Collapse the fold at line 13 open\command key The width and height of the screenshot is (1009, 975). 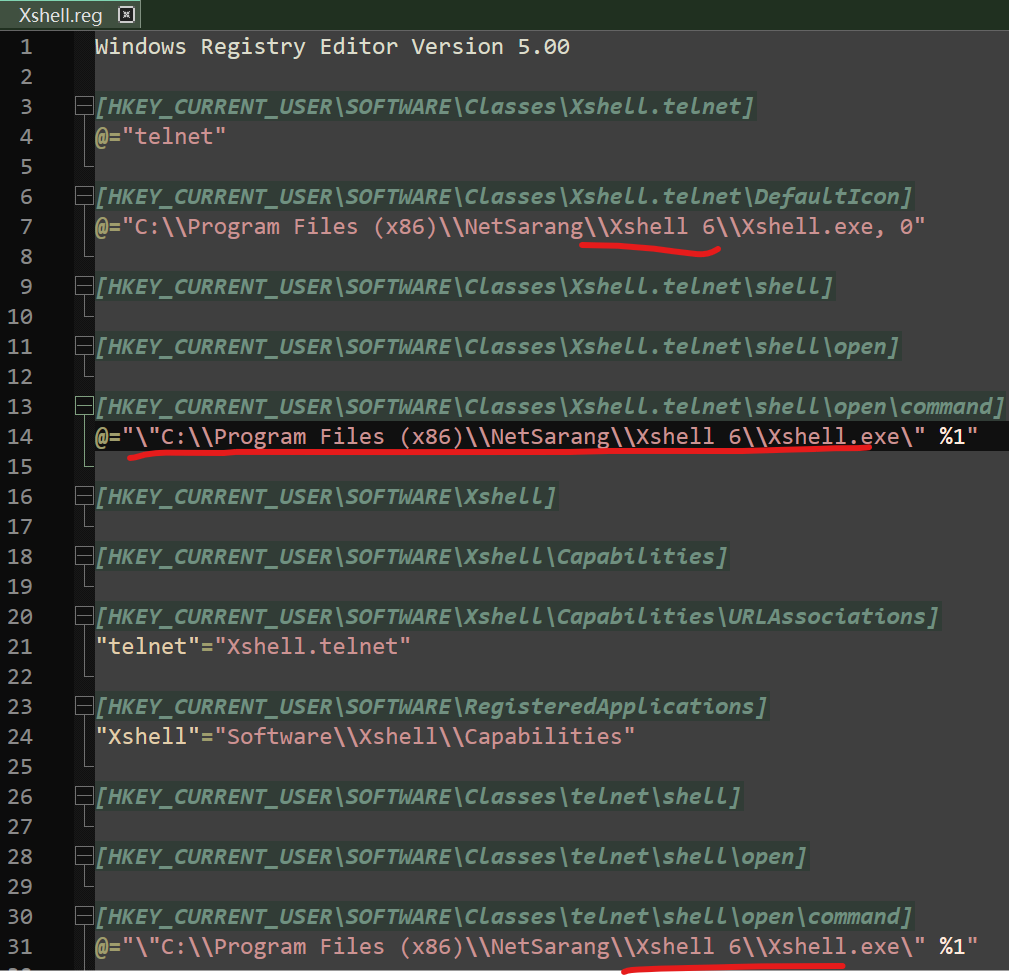click(x=84, y=406)
